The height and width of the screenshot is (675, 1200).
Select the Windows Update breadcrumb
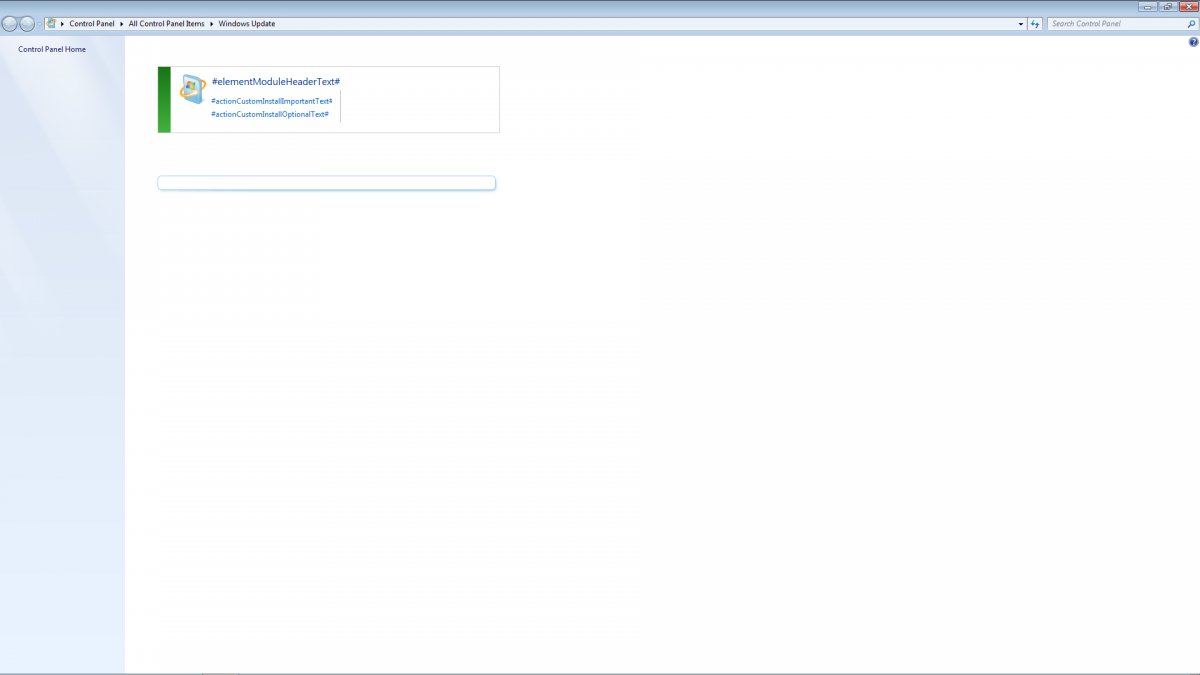pyautogui.click(x=247, y=23)
